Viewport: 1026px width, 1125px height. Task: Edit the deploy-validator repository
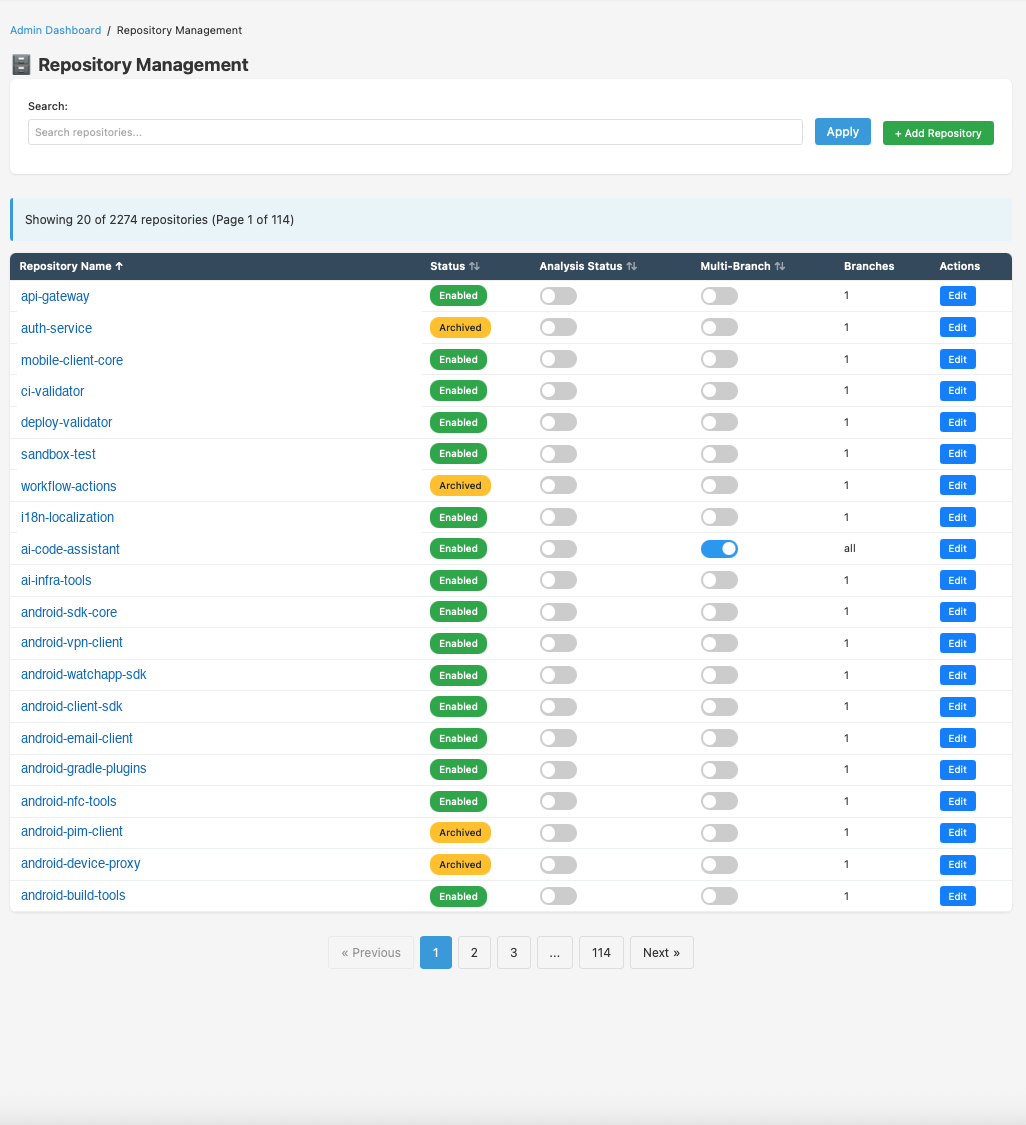[957, 423]
